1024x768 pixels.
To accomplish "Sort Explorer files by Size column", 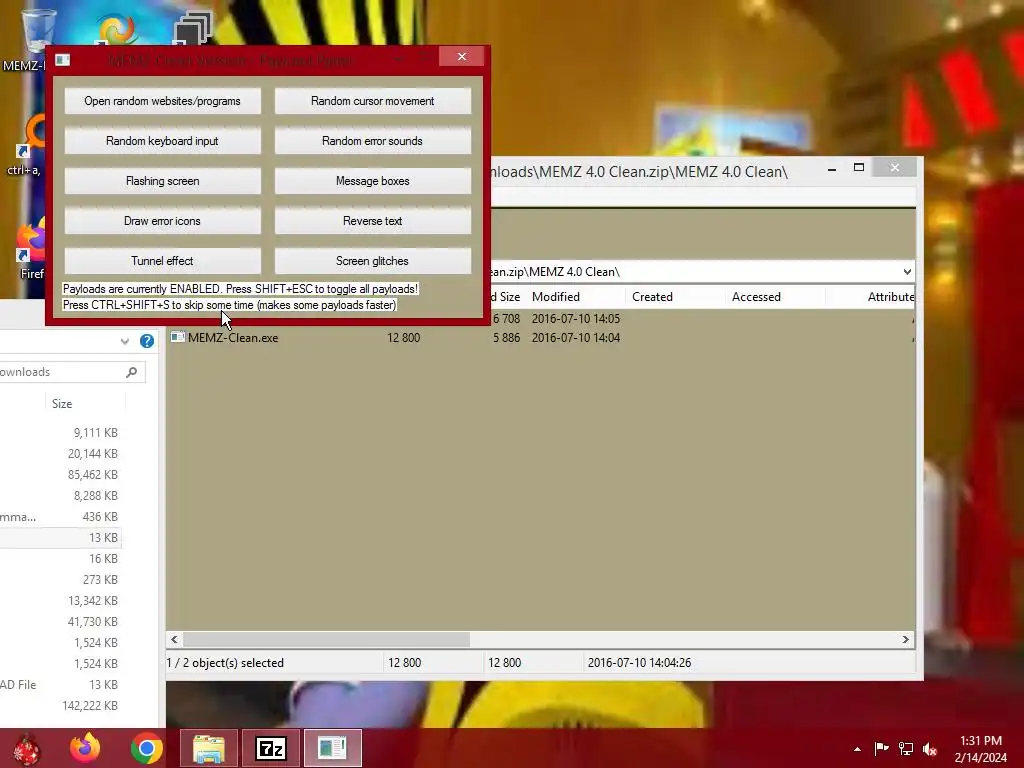I will pyautogui.click(x=62, y=404).
